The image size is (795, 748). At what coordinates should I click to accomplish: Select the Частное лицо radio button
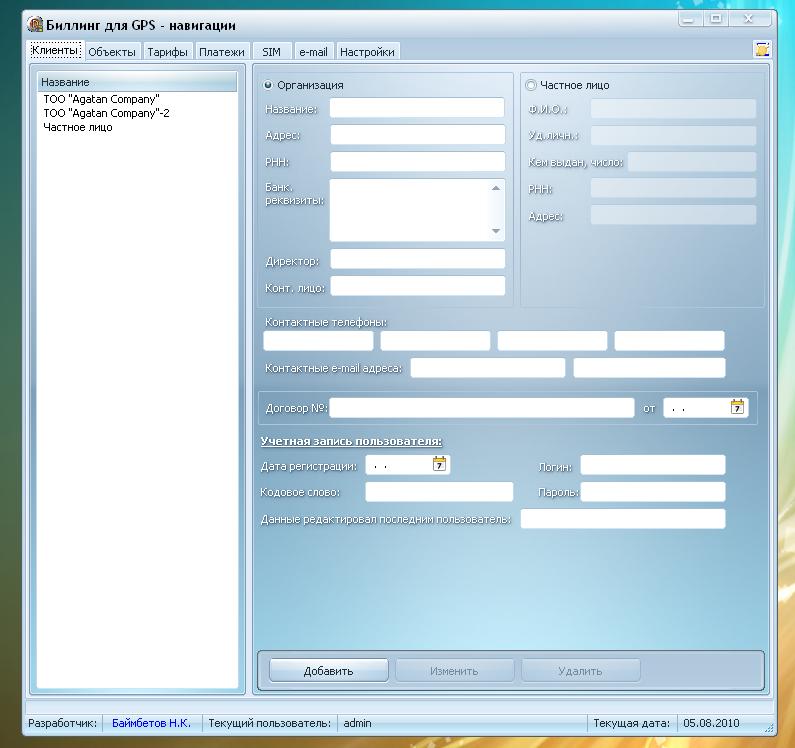(x=530, y=85)
